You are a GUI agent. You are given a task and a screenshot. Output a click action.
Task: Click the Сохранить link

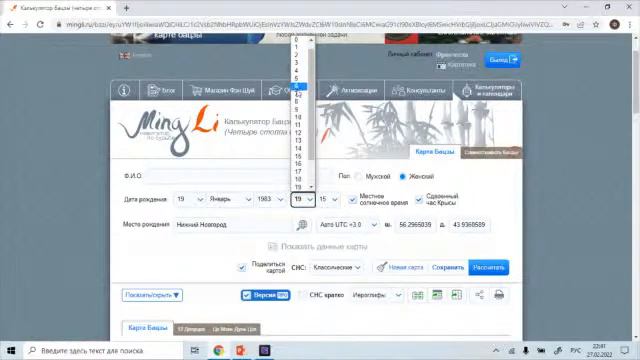tap(448, 267)
